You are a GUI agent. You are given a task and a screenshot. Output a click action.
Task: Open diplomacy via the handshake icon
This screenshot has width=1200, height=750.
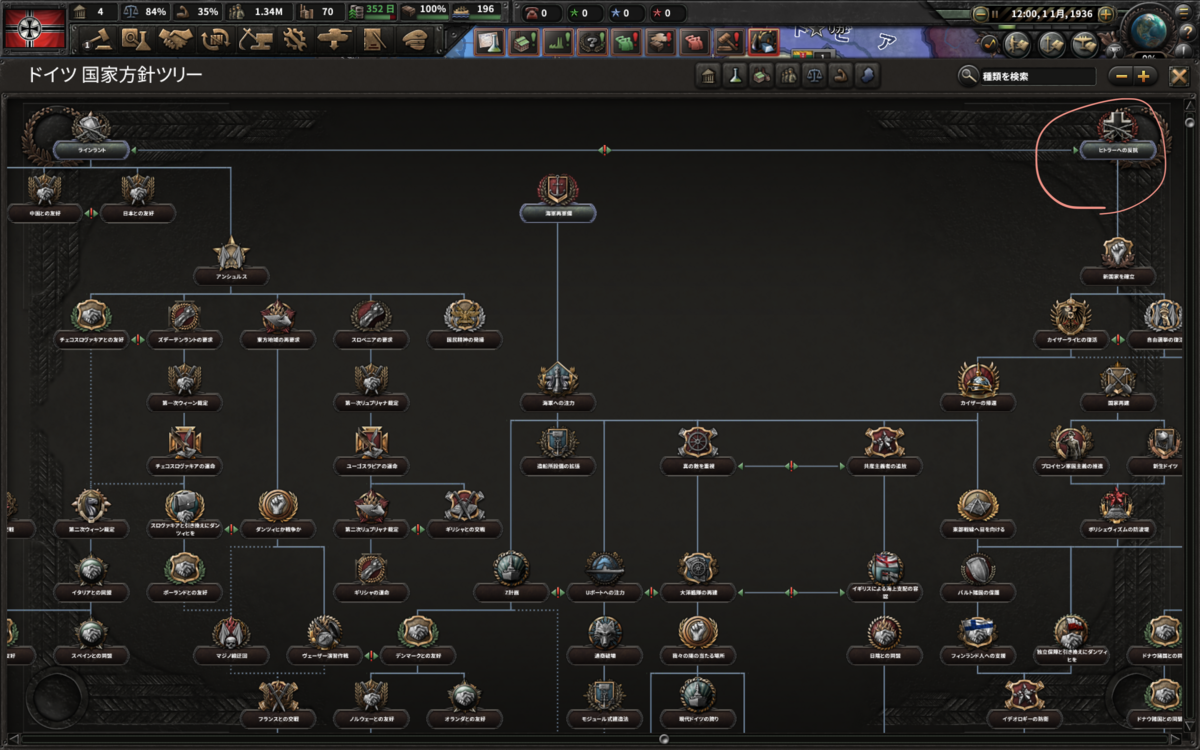pos(177,41)
